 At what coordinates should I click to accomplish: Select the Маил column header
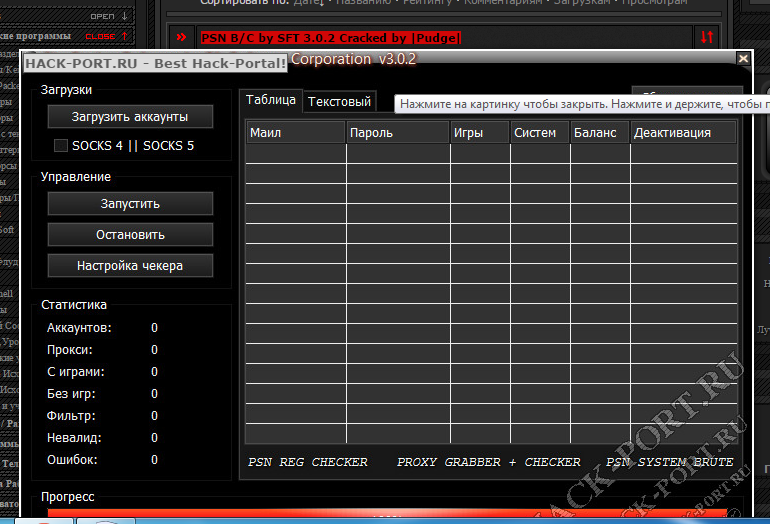click(x=296, y=133)
